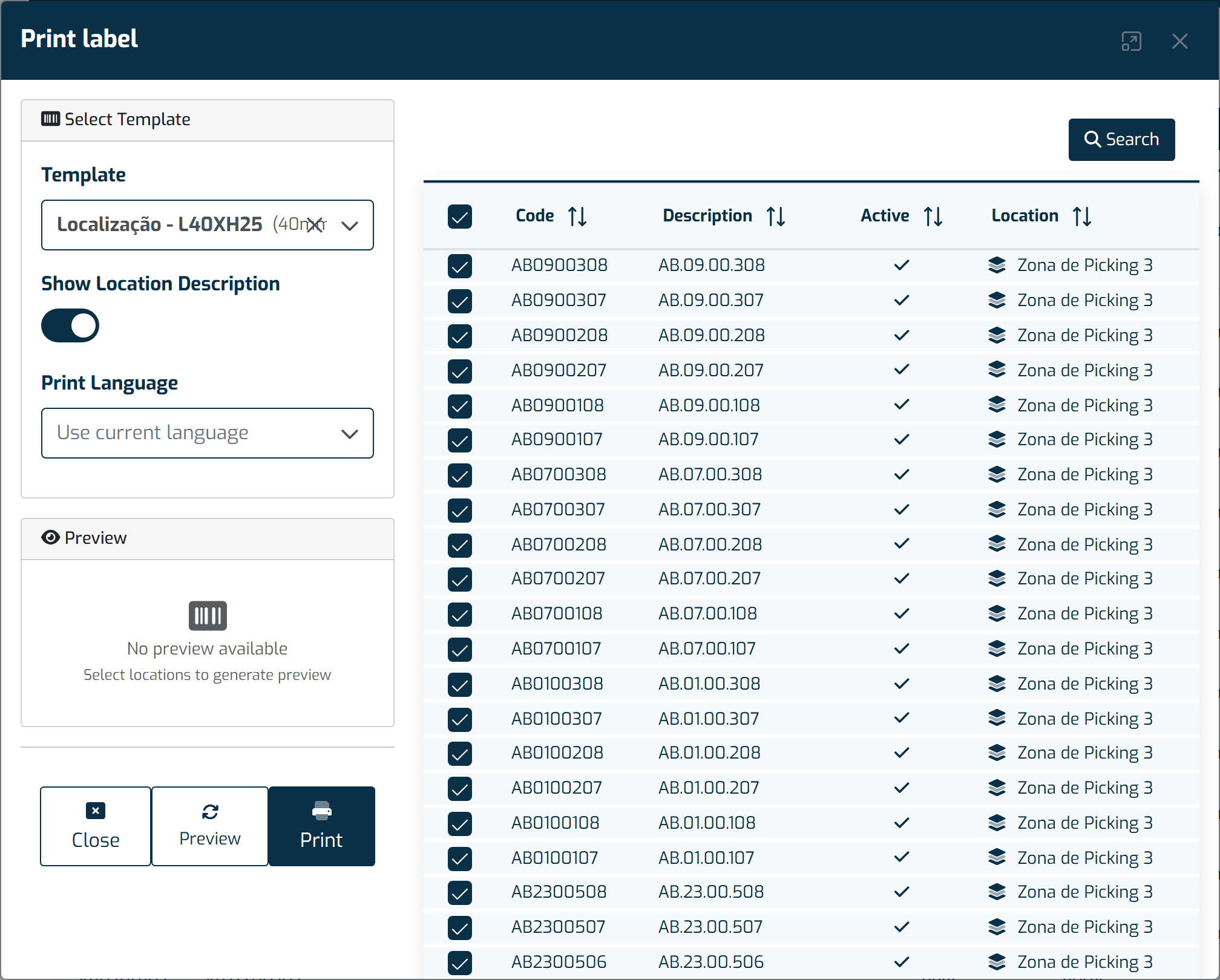Sort by Active column arrows
The width and height of the screenshot is (1220, 980).
pyautogui.click(x=933, y=216)
